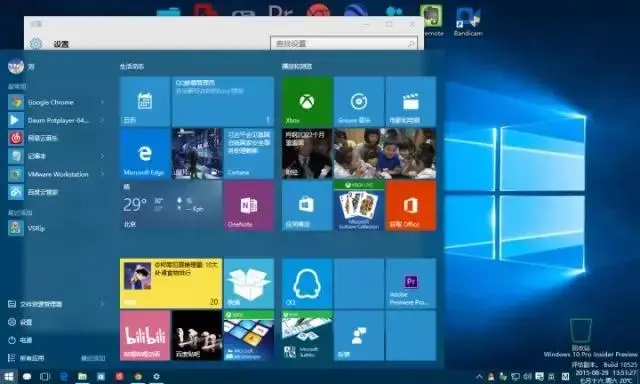Open File Explorer taskbar icon
The height and width of the screenshot is (384, 640).
click(82, 376)
